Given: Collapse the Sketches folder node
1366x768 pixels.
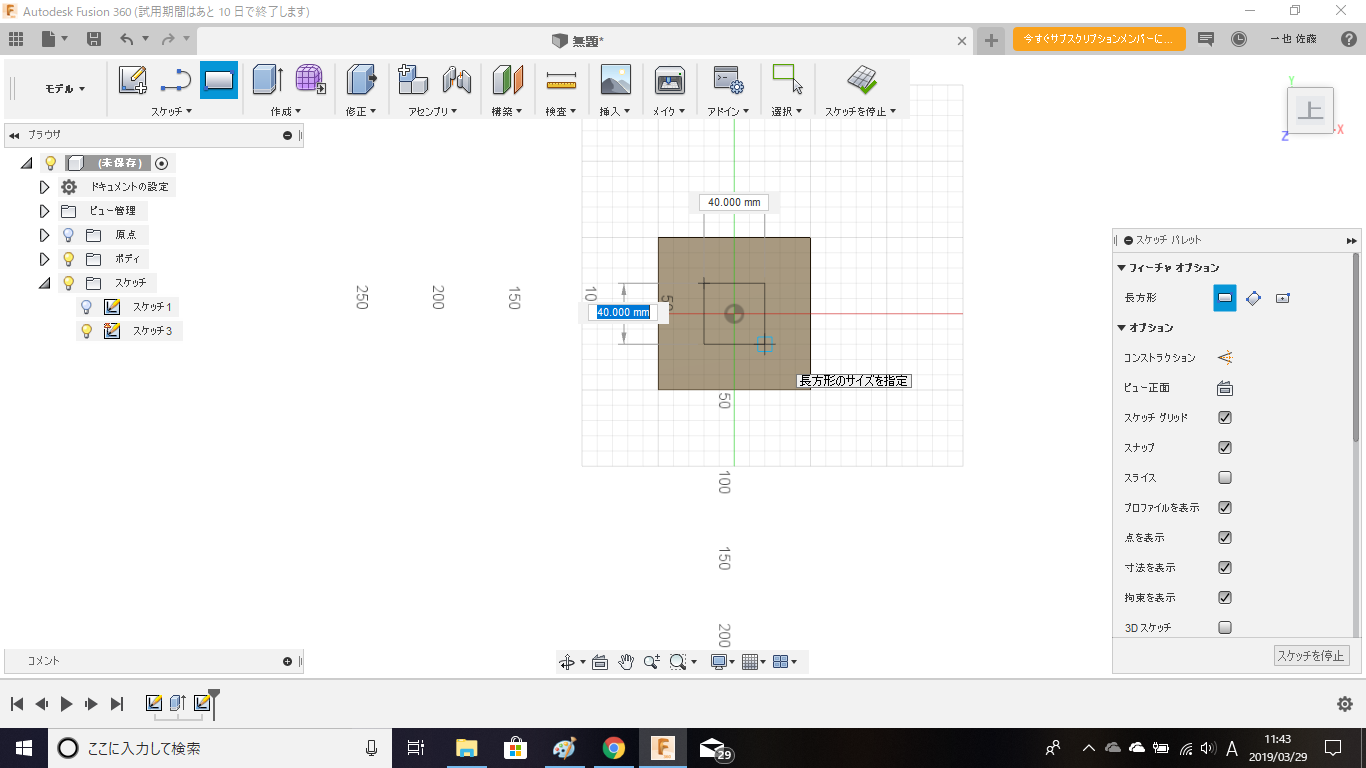Looking at the screenshot, I should pos(44,283).
